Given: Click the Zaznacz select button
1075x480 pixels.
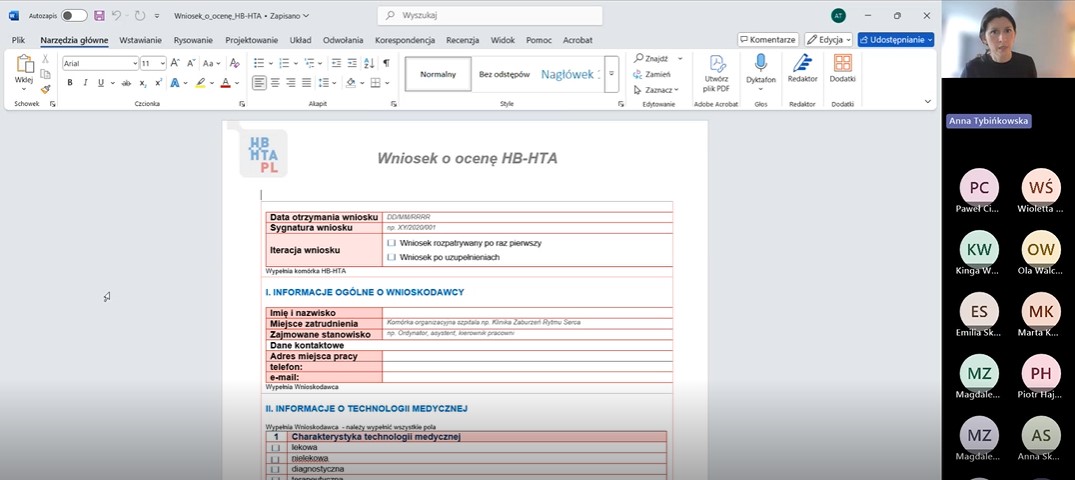Looking at the screenshot, I should [656, 89].
